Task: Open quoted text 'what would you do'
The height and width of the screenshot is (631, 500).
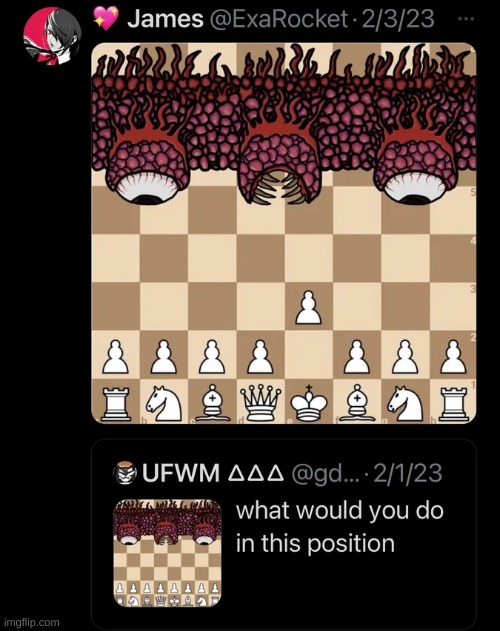Action: 340,511
